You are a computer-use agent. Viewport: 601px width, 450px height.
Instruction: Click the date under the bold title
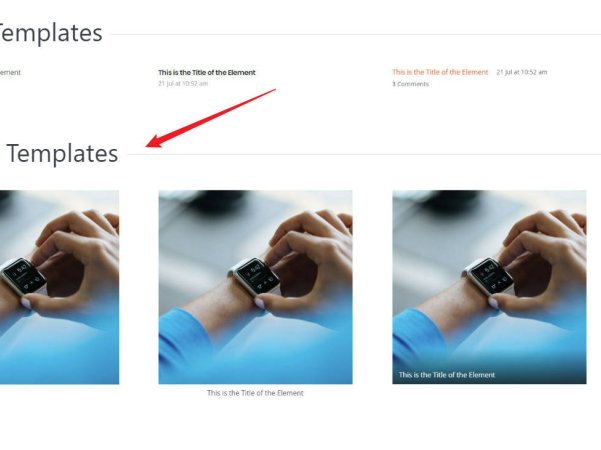183,84
